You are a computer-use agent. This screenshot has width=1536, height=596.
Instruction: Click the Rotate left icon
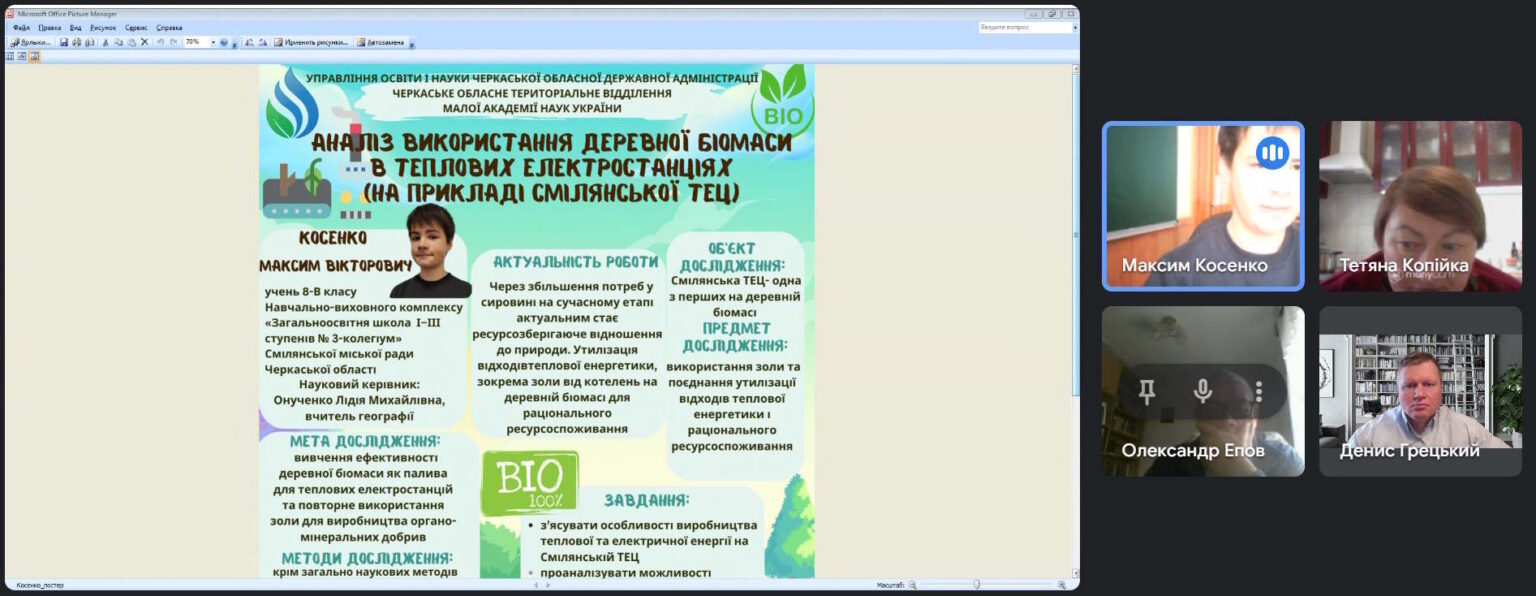pyautogui.click(x=249, y=43)
